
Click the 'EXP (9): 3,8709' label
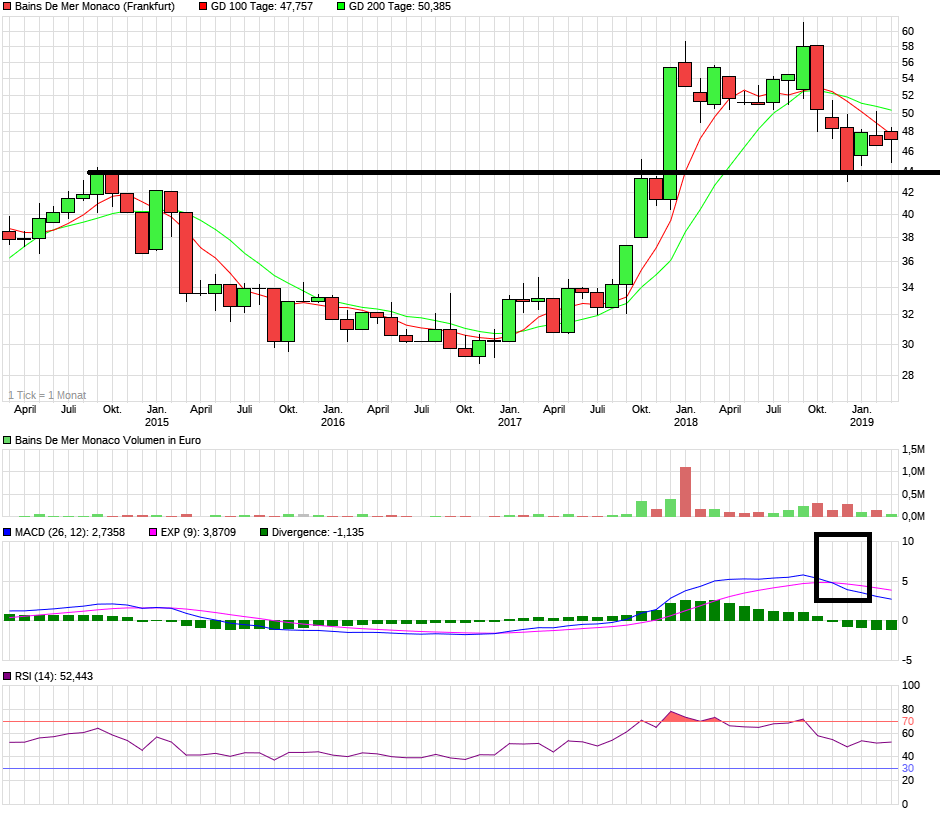(x=198, y=532)
